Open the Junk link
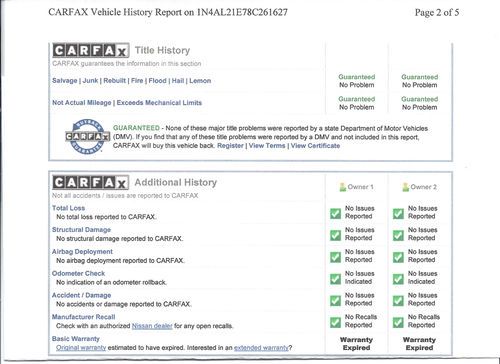 pyautogui.click(x=90, y=81)
